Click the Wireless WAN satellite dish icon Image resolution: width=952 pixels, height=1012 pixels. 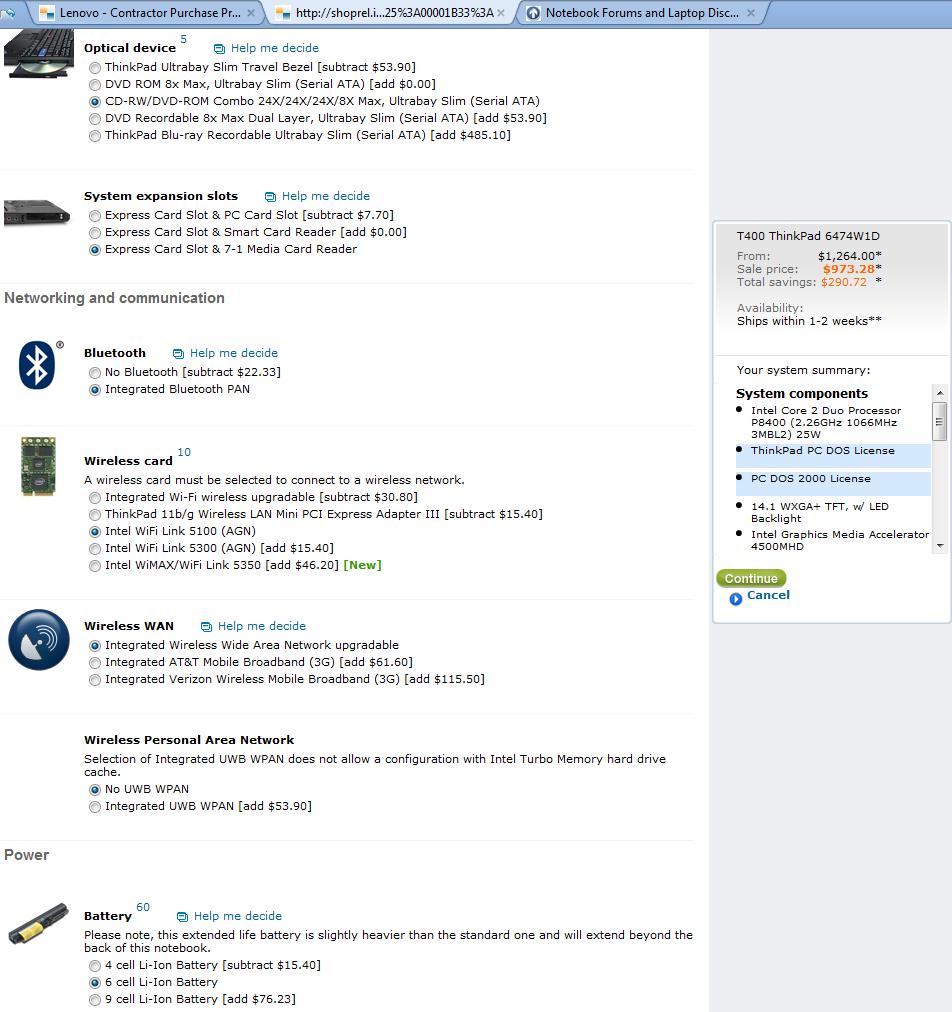coord(39,640)
